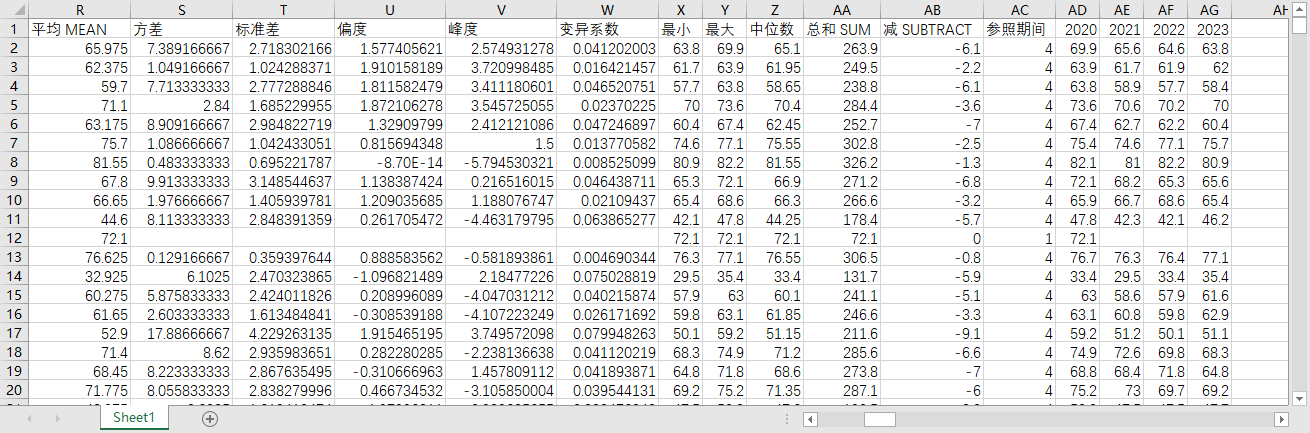
Task: Select column U header
Action: click(x=389, y=9)
